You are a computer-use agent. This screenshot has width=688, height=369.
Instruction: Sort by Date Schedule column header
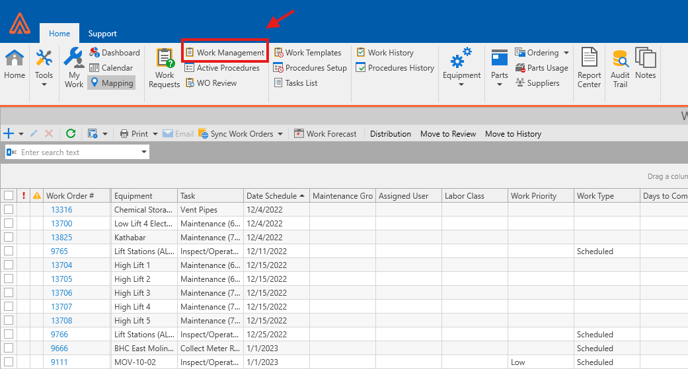tap(276, 196)
